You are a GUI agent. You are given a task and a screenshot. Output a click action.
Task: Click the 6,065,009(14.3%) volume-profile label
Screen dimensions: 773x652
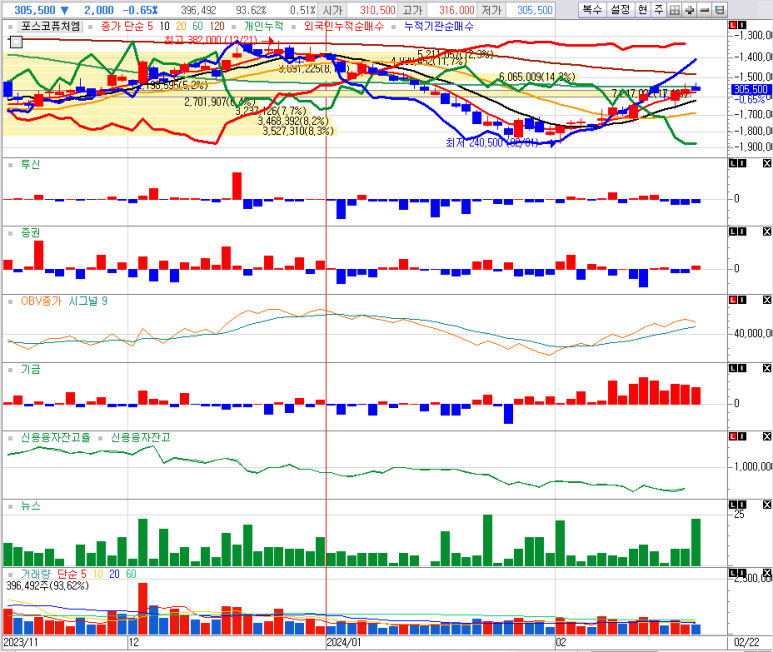tap(537, 77)
